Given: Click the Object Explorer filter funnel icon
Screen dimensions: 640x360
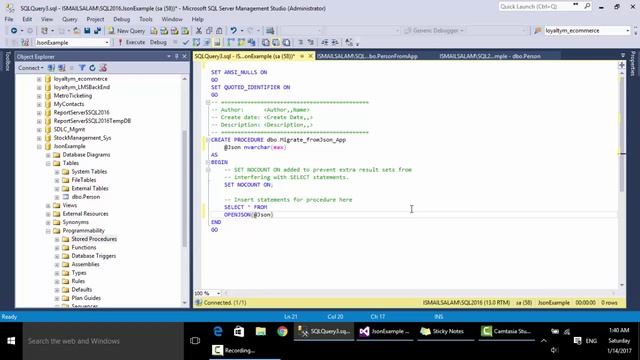Looking at the screenshot, I should coord(82,68).
